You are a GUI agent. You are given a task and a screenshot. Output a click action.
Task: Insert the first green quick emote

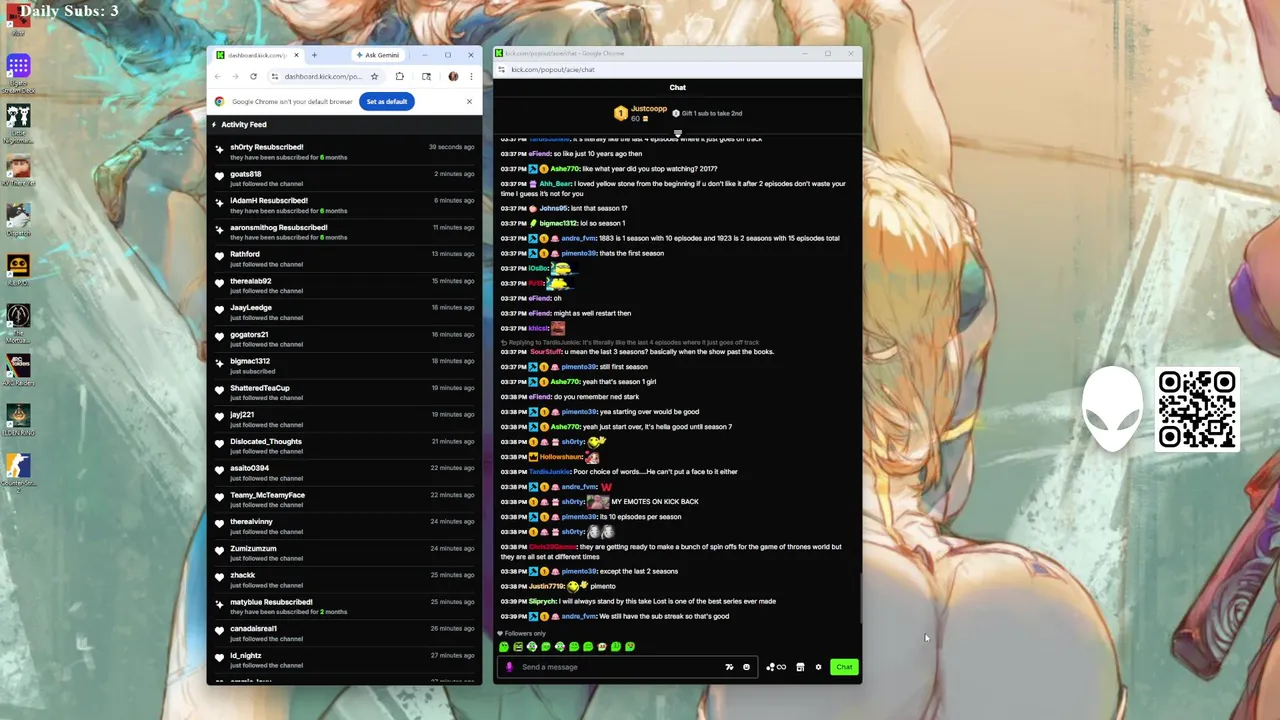tap(504, 647)
